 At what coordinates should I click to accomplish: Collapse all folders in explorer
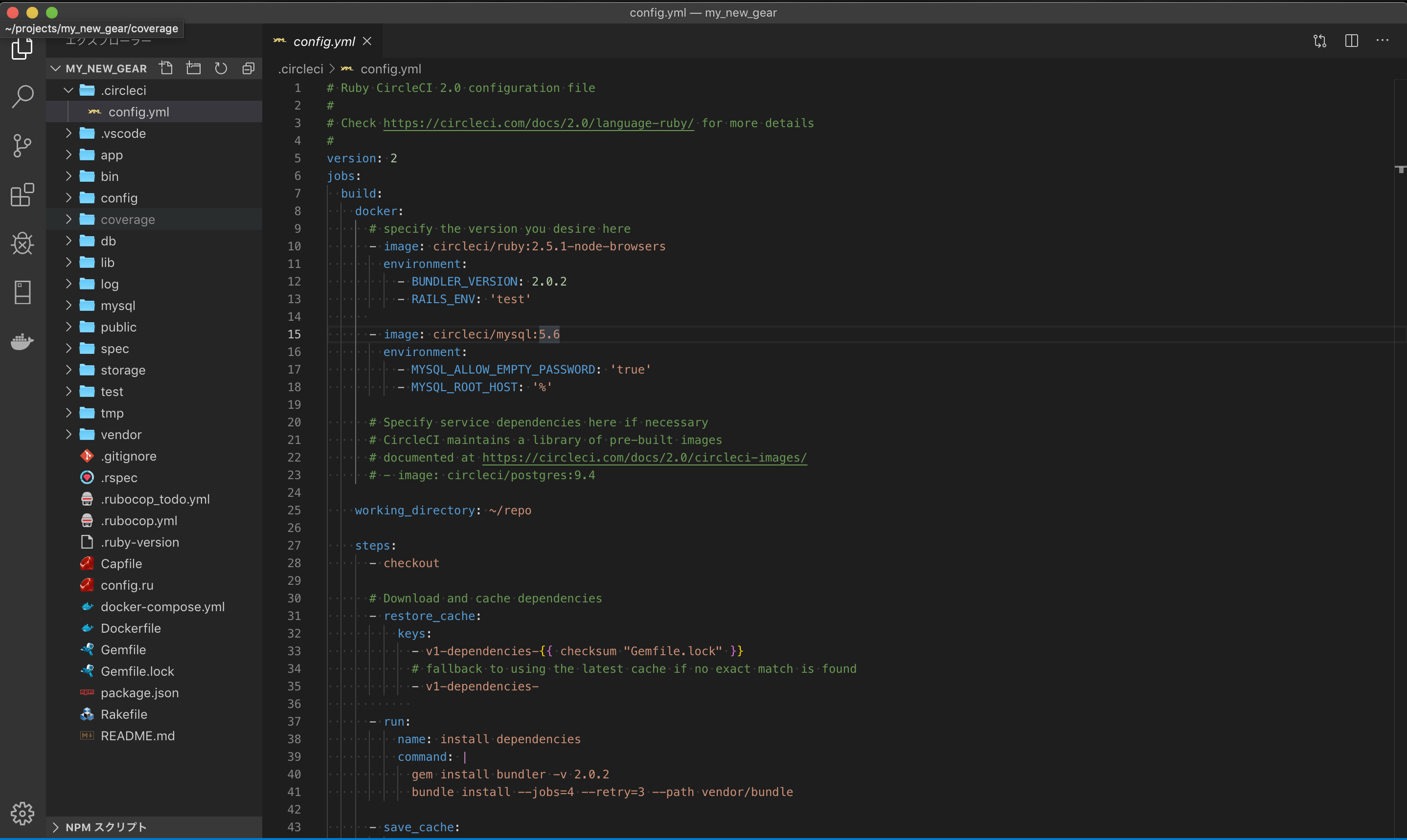[x=249, y=68]
